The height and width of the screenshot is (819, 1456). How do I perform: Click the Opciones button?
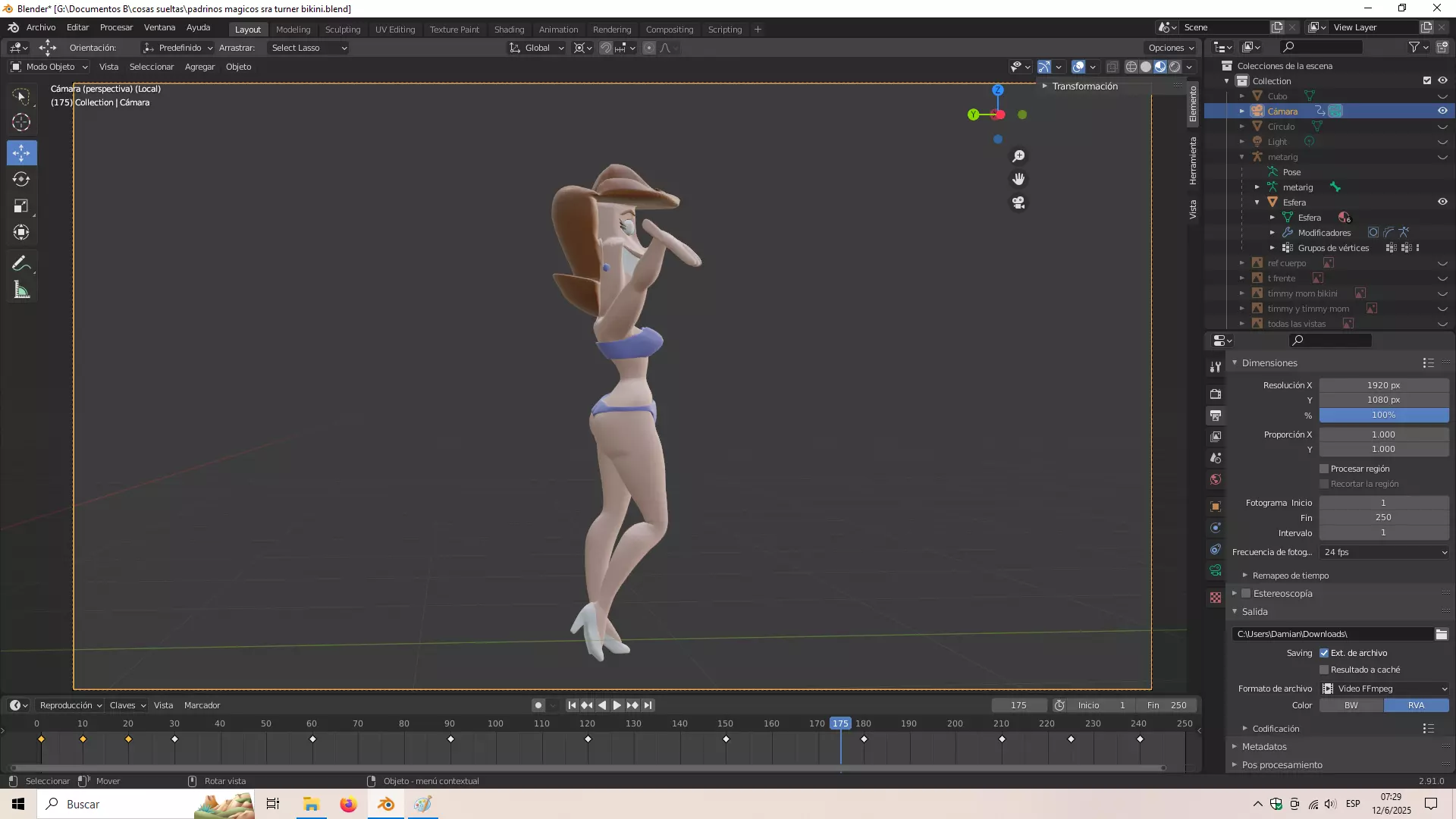[1171, 48]
